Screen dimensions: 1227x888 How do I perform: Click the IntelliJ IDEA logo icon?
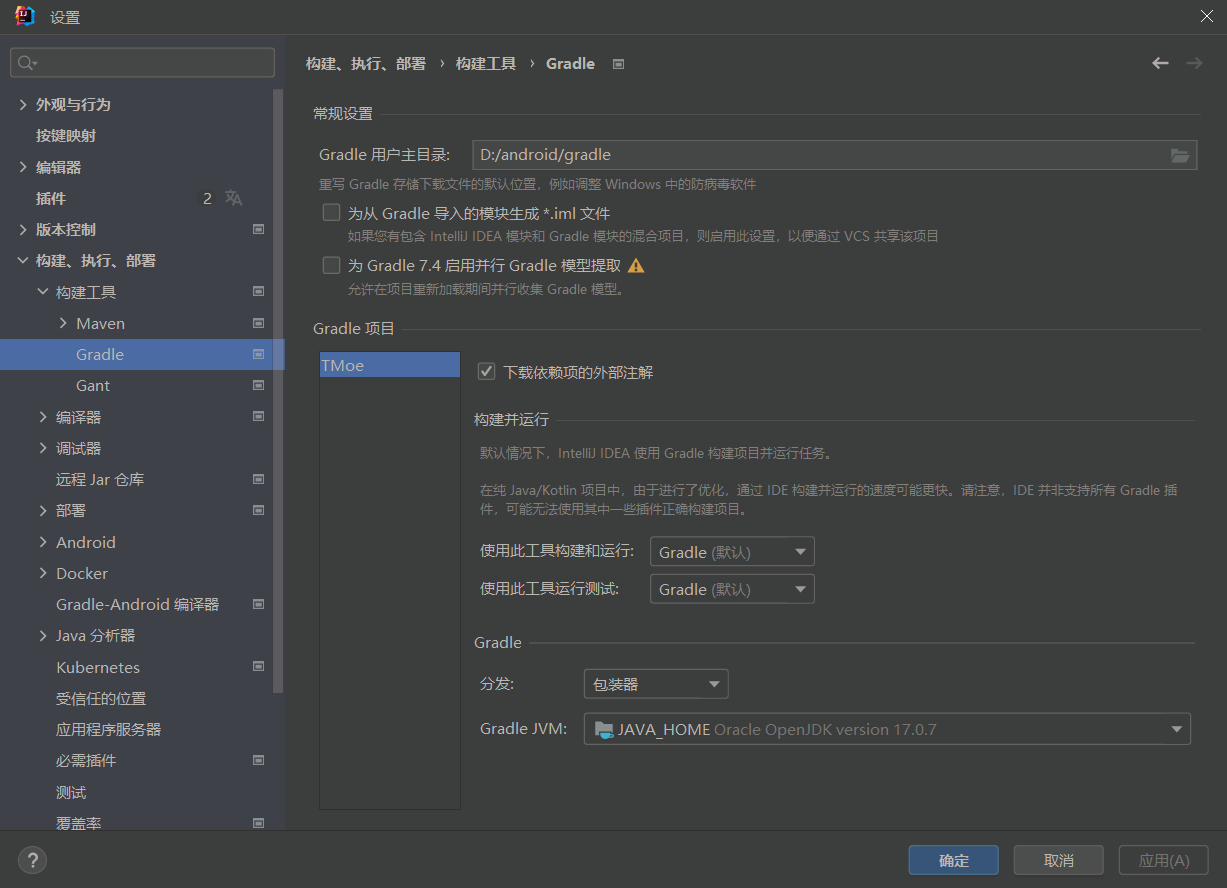pyautogui.click(x=24, y=17)
